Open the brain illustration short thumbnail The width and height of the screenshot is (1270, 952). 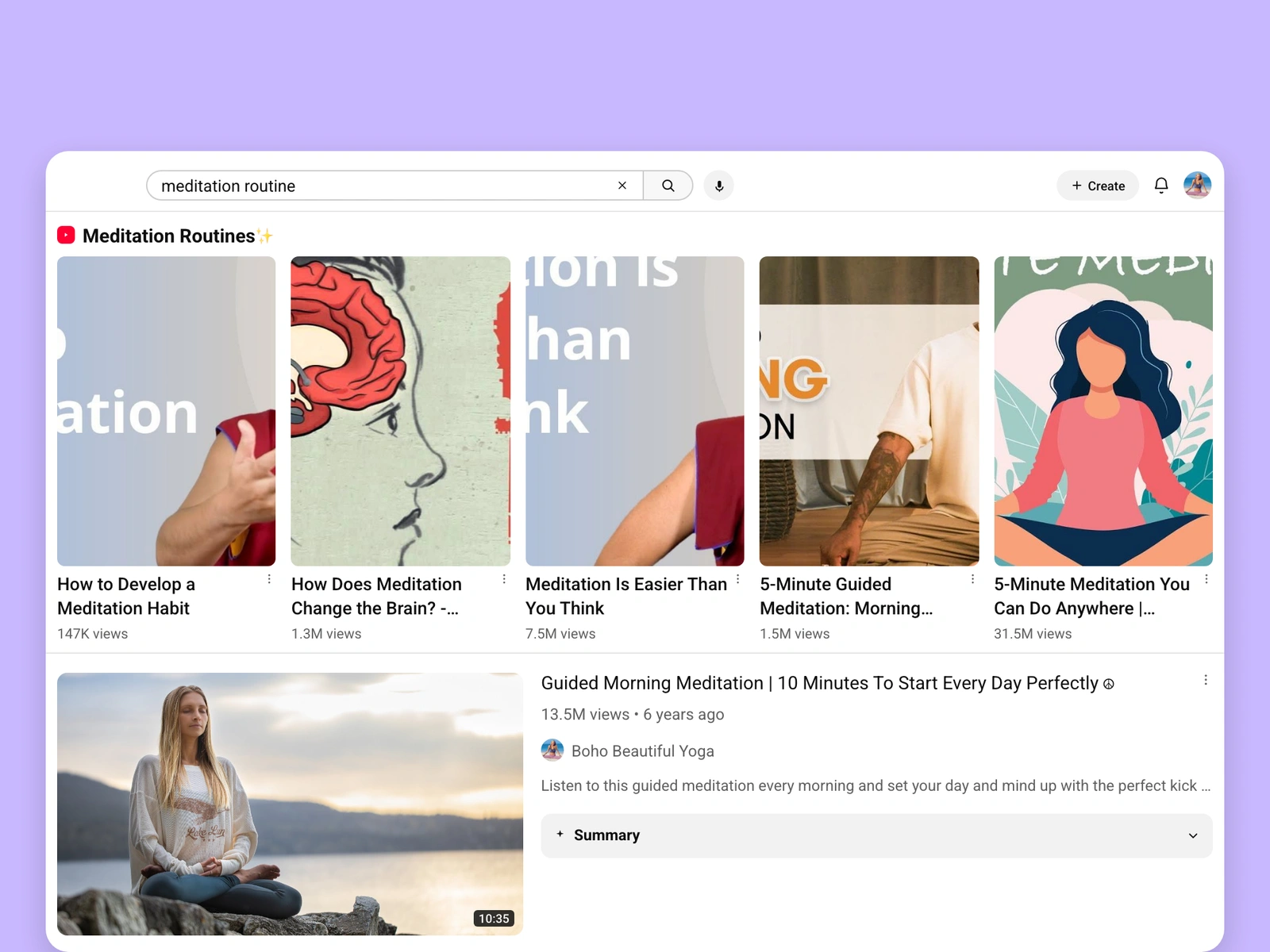pos(401,411)
